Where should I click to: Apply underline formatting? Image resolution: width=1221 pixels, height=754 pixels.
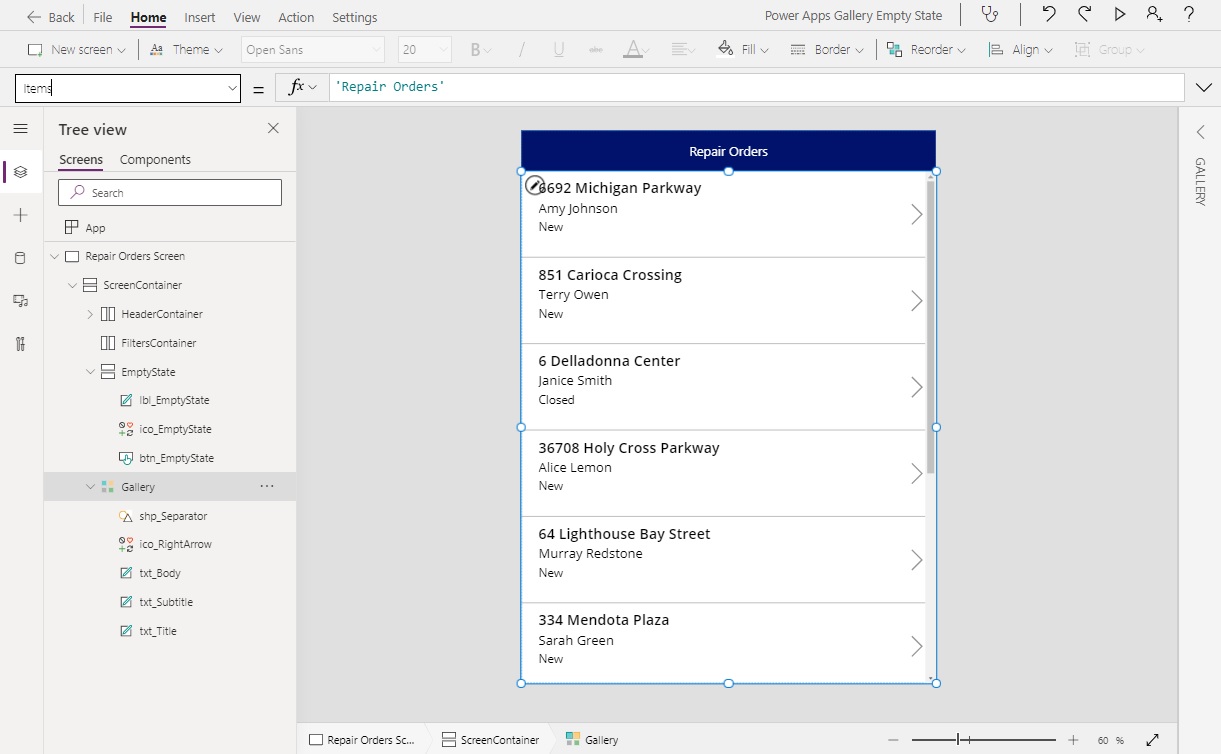(x=559, y=47)
